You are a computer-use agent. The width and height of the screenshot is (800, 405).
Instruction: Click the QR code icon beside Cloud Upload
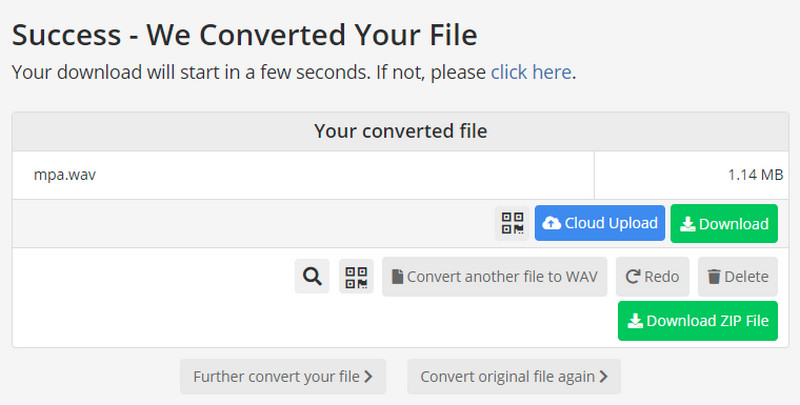[x=512, y=224]
